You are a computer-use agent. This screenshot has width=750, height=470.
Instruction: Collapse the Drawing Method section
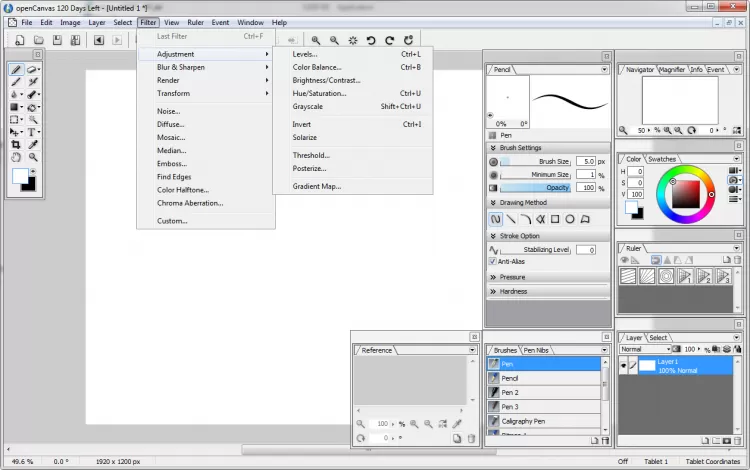493,203
